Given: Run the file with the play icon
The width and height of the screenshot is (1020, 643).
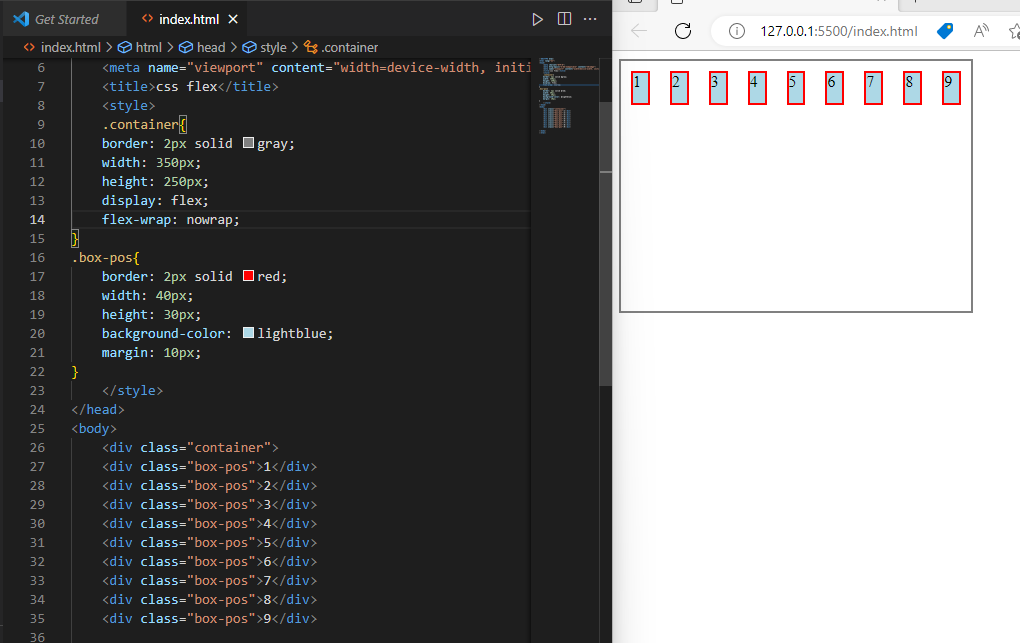Looking at the screenshot, I should (537, 20).
